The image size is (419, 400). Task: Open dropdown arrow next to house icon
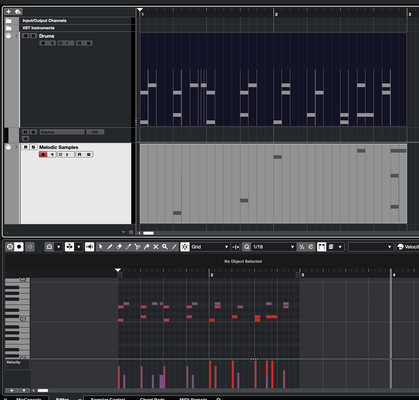pos(58,247)
